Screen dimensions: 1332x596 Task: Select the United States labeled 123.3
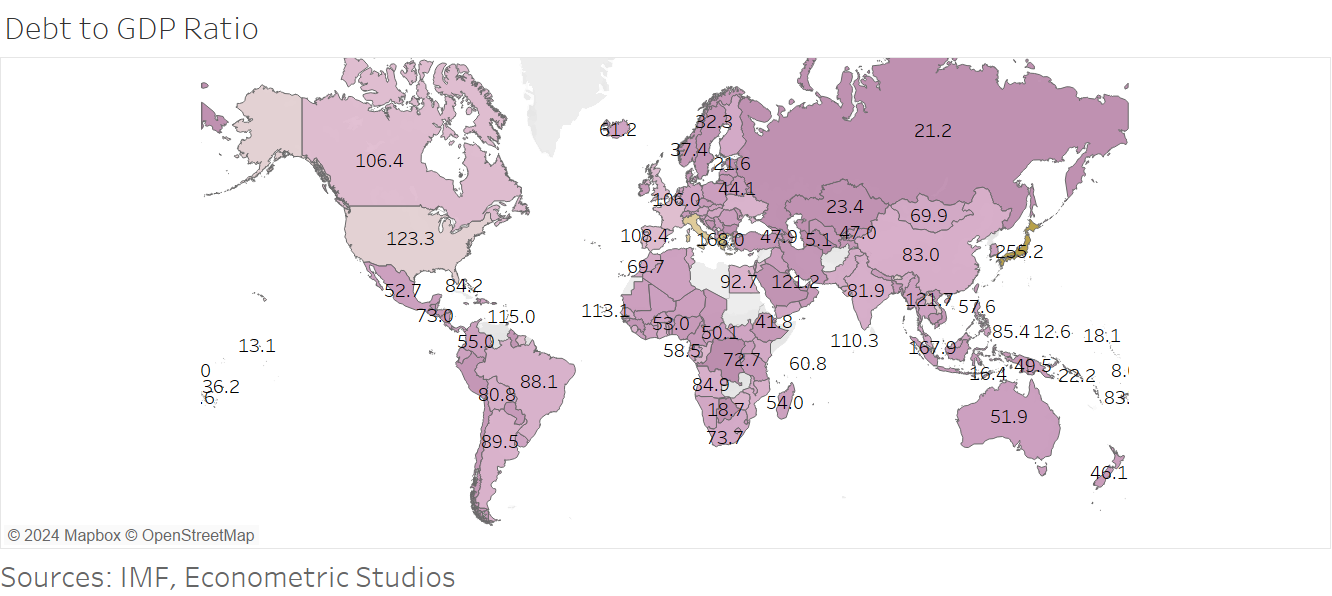click(x=410, y=239)
